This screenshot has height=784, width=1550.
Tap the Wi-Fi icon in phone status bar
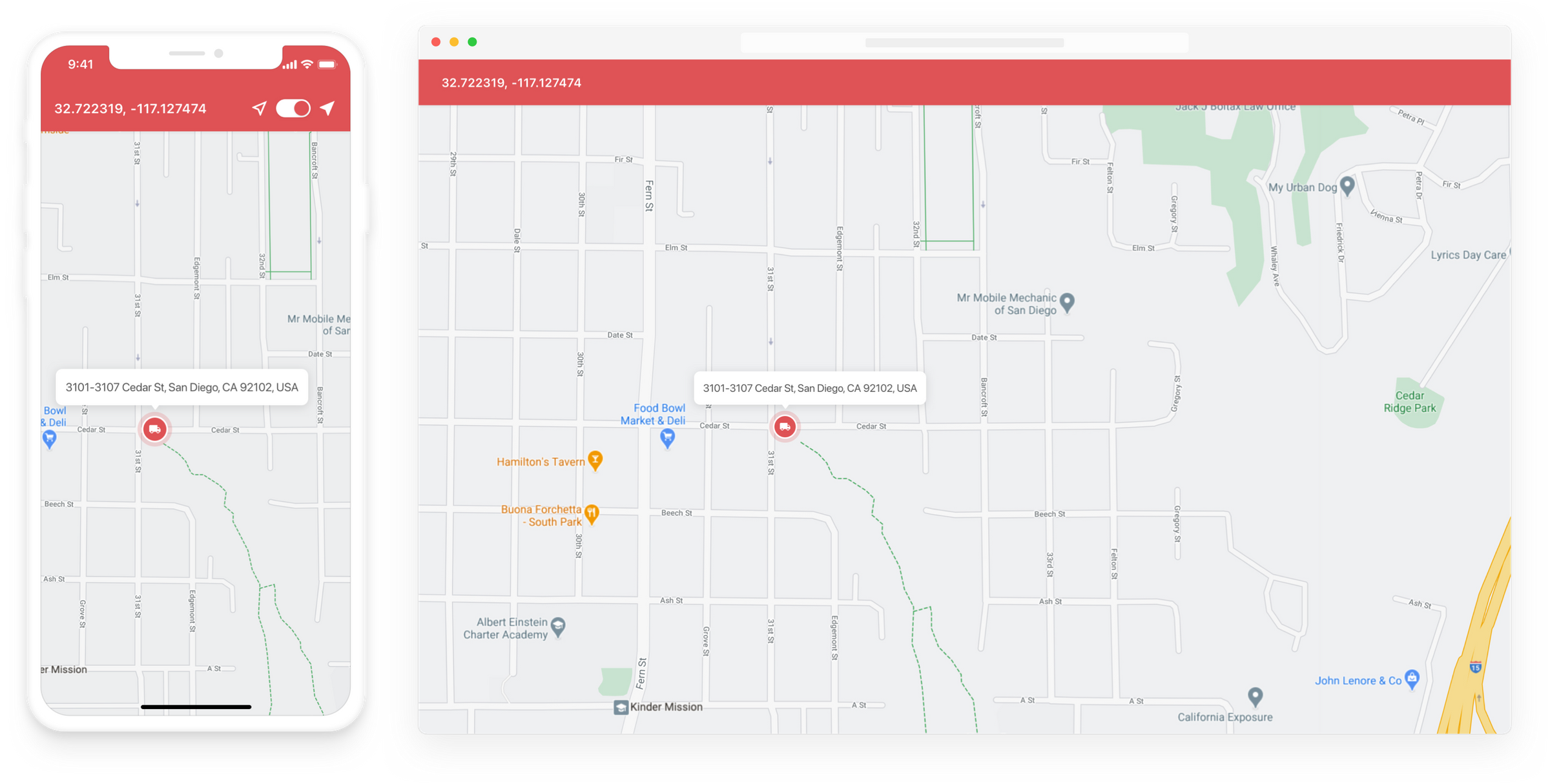click(x=307, y=65)
